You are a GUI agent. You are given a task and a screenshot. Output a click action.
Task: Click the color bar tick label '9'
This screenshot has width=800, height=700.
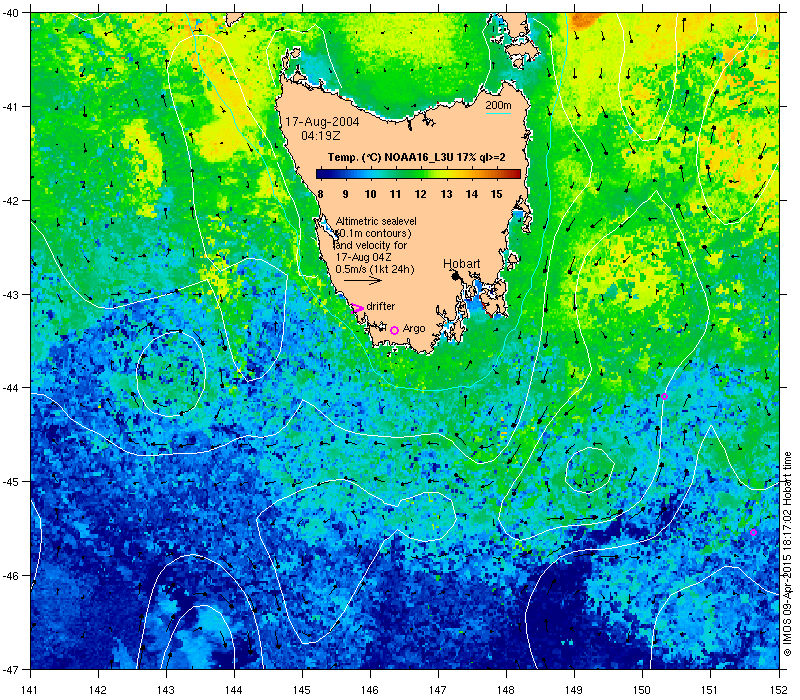(x=345, y=194)
